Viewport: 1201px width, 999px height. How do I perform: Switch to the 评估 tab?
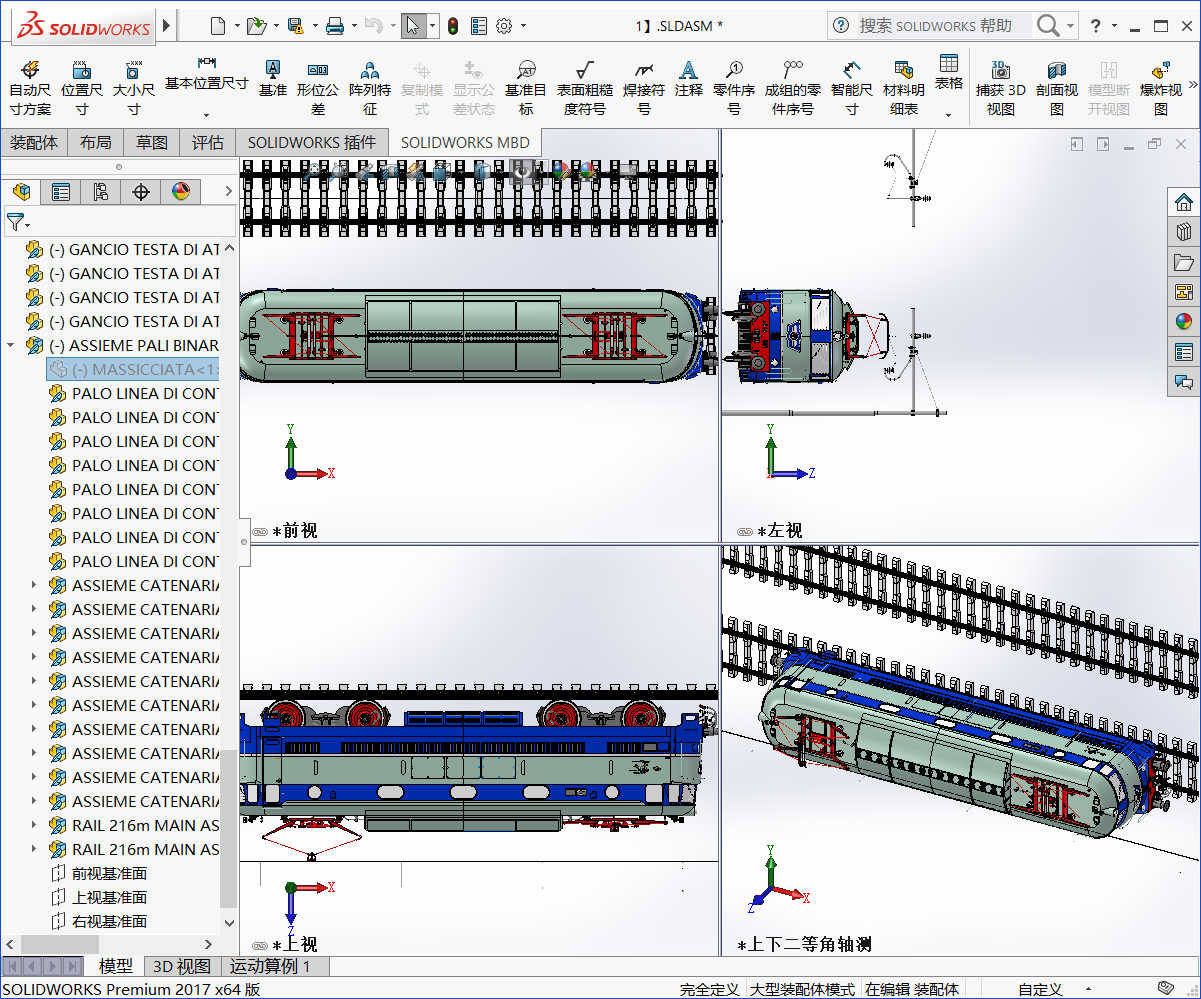(x=208, y=143)
